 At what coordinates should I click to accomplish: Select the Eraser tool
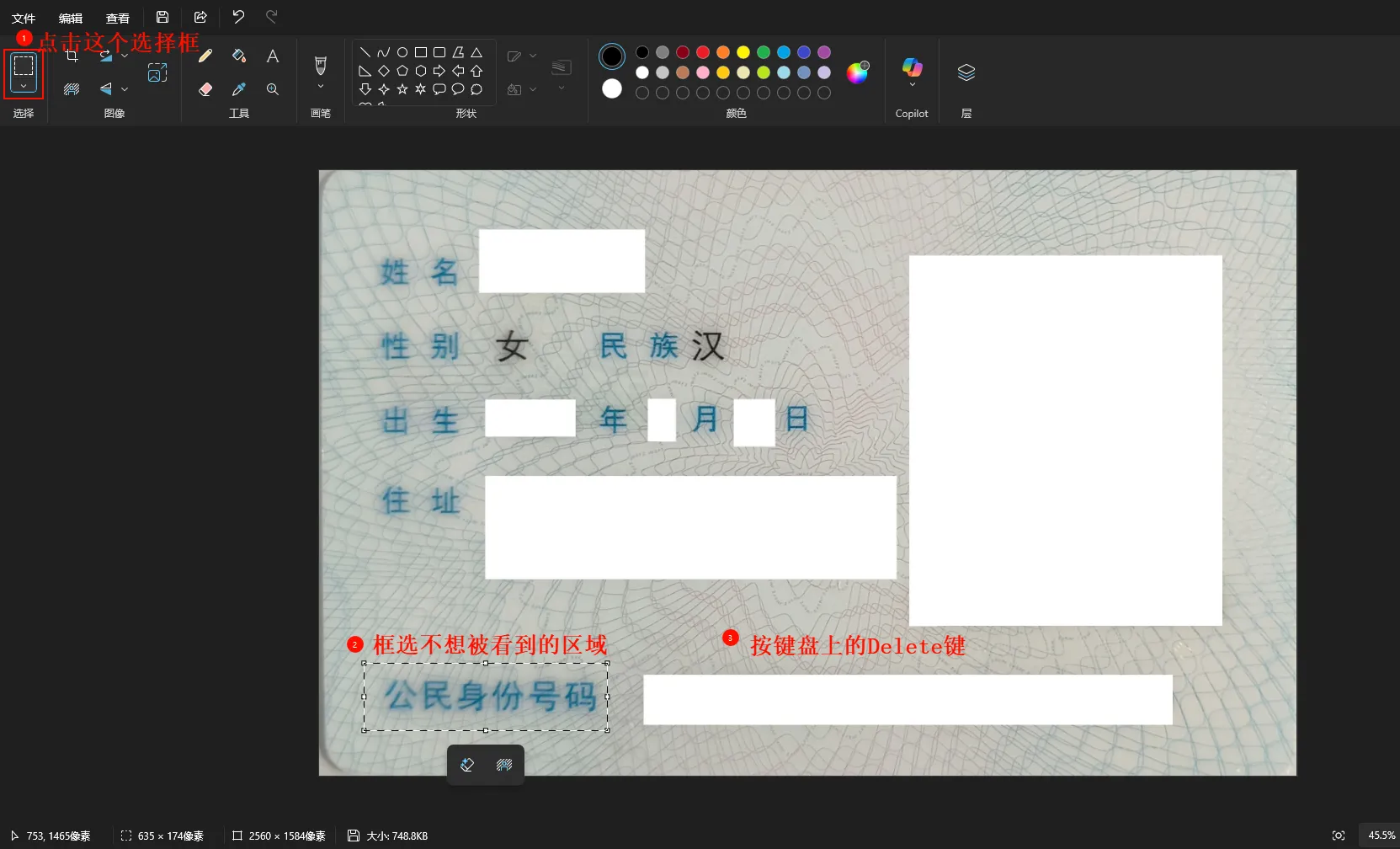(205, 89)
